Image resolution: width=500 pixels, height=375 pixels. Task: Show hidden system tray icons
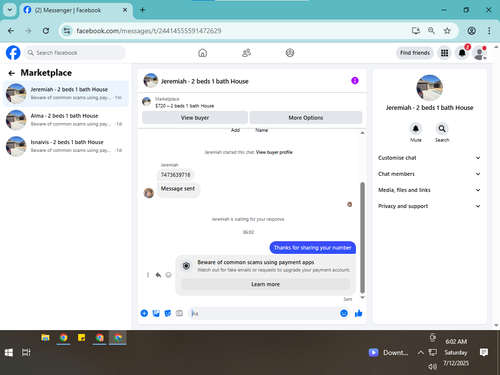pyautogui.click(x=421, y=352)
